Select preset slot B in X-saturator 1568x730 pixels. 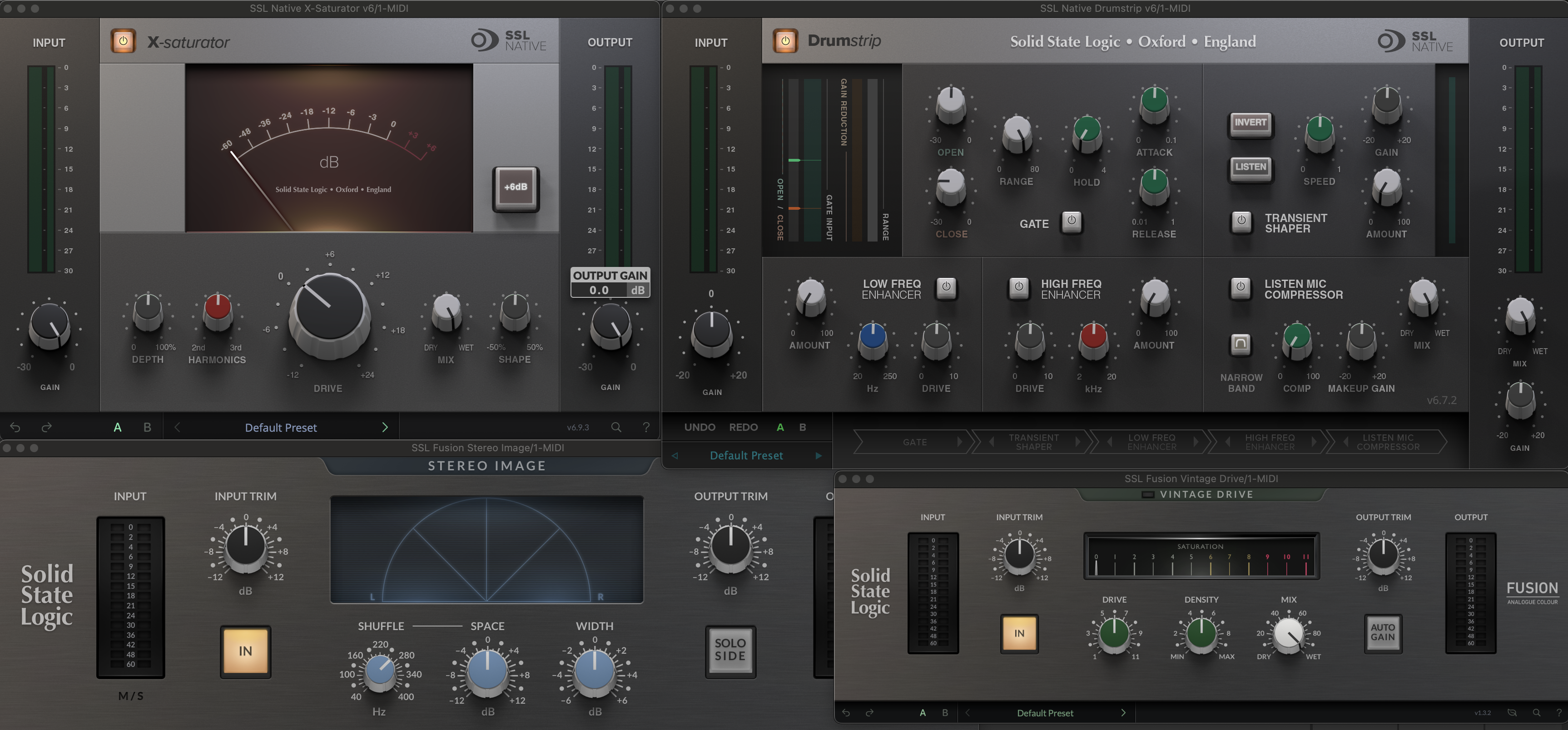[147, 428]
